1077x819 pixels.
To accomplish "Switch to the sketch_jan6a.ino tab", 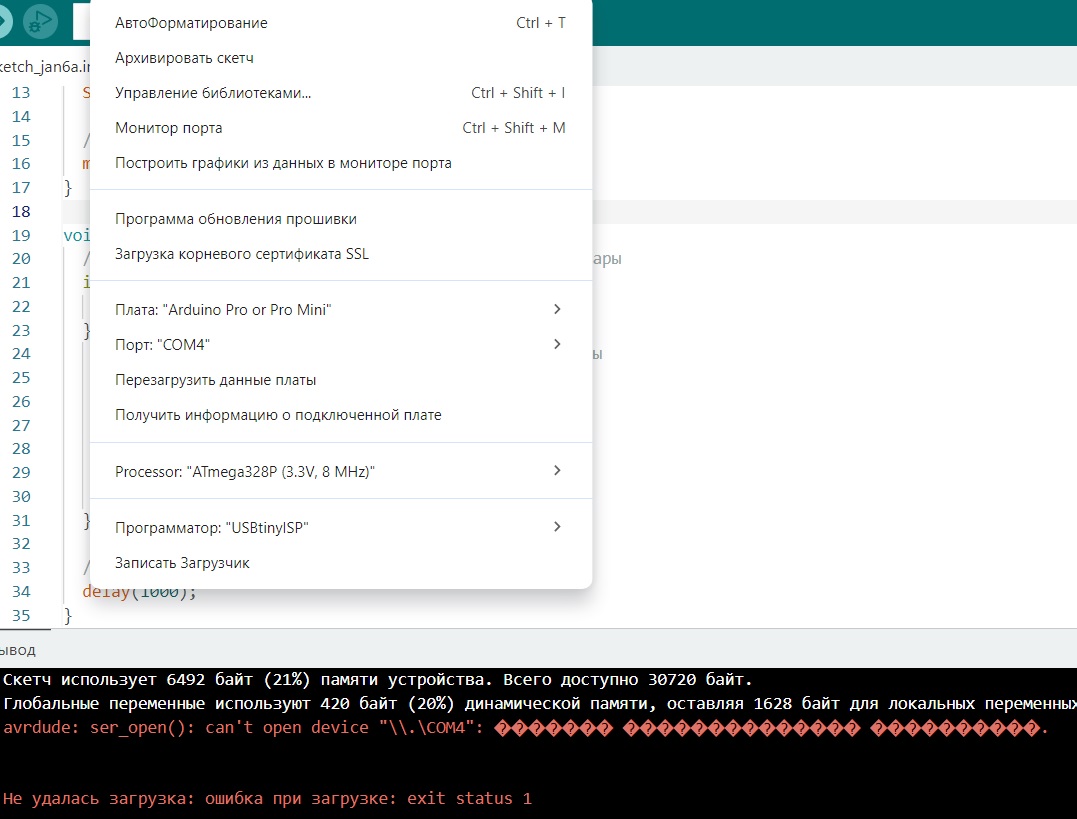I will tap(45, 67).
